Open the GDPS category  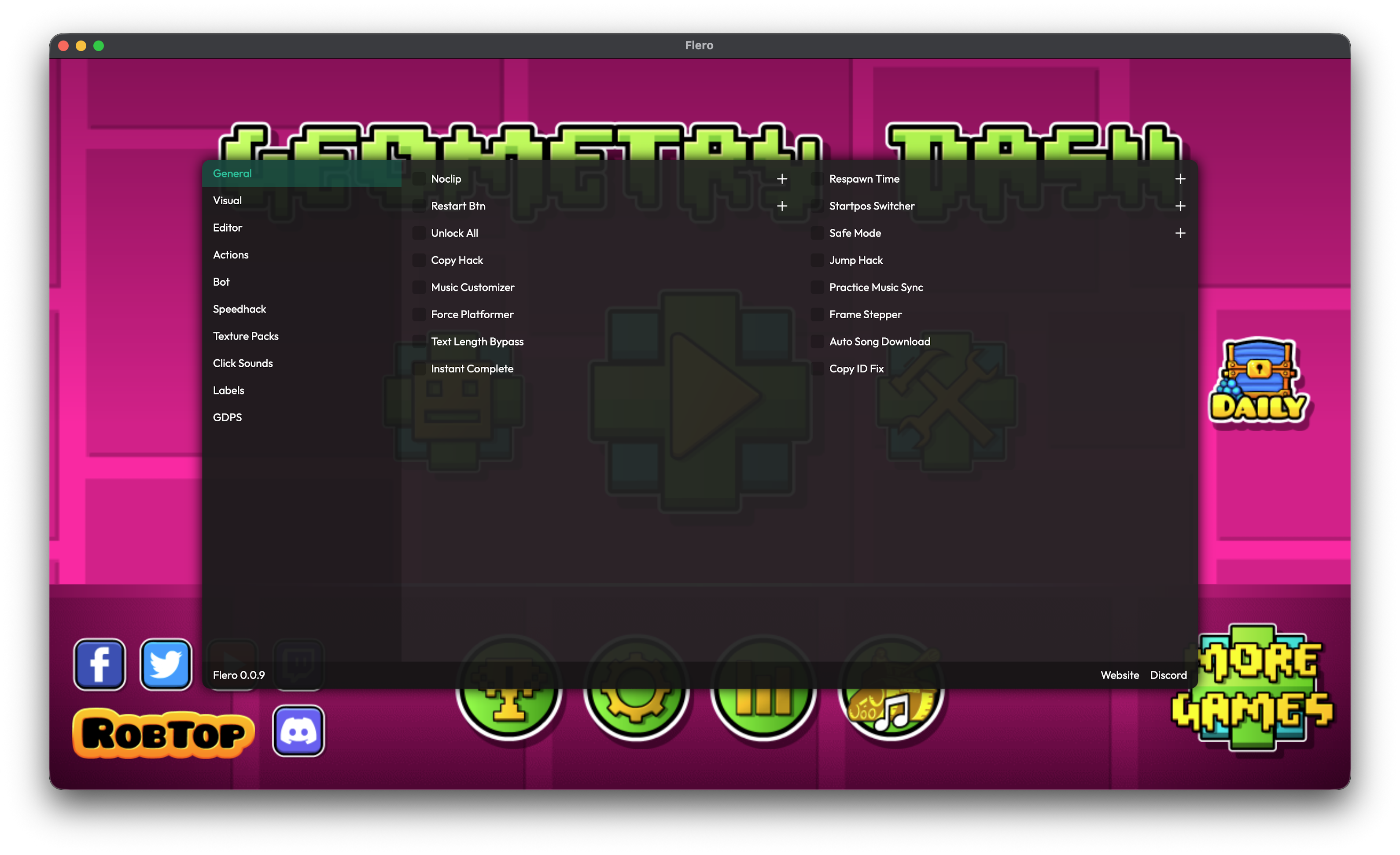pyautogui.click(x=302, y=417)
